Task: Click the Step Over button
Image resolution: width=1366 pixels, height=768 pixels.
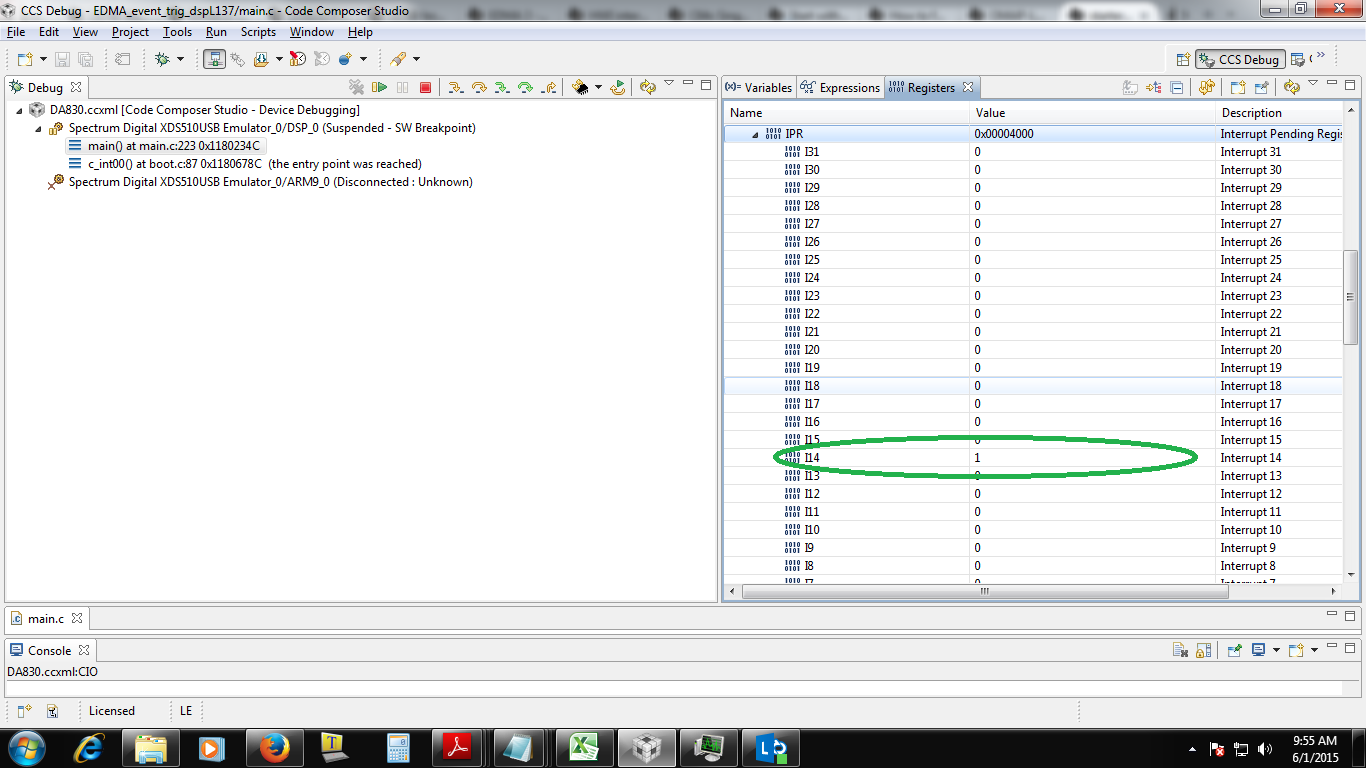Action: click(x=479, y=87)
